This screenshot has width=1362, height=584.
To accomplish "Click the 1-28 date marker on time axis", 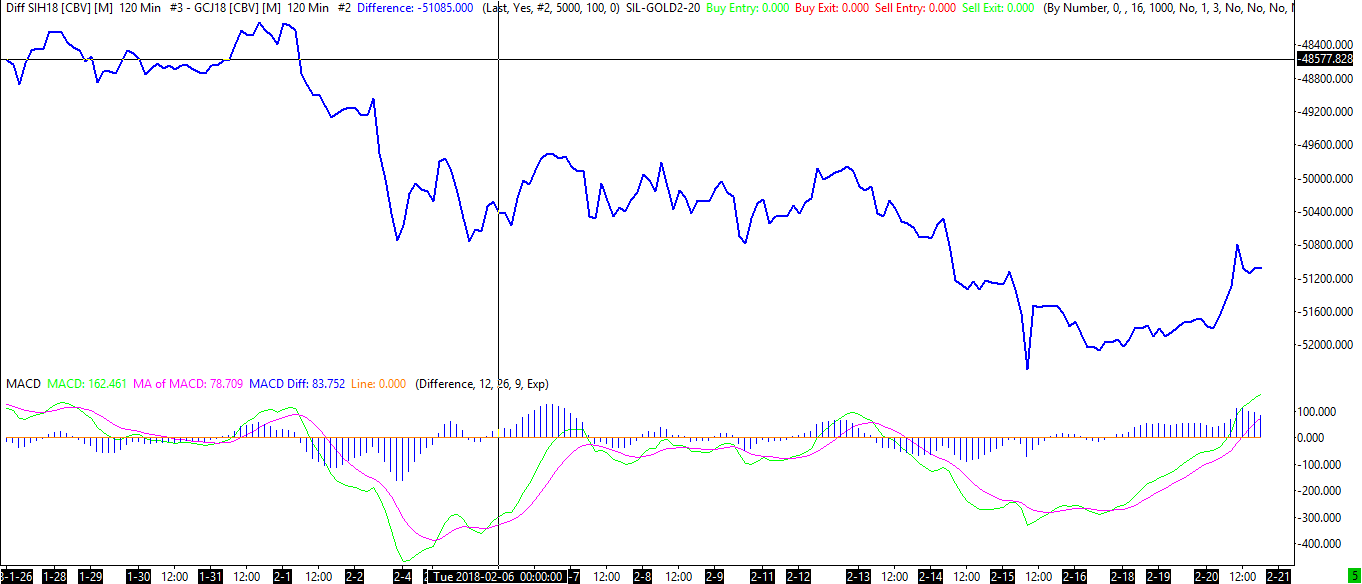I will pos(55,577).
